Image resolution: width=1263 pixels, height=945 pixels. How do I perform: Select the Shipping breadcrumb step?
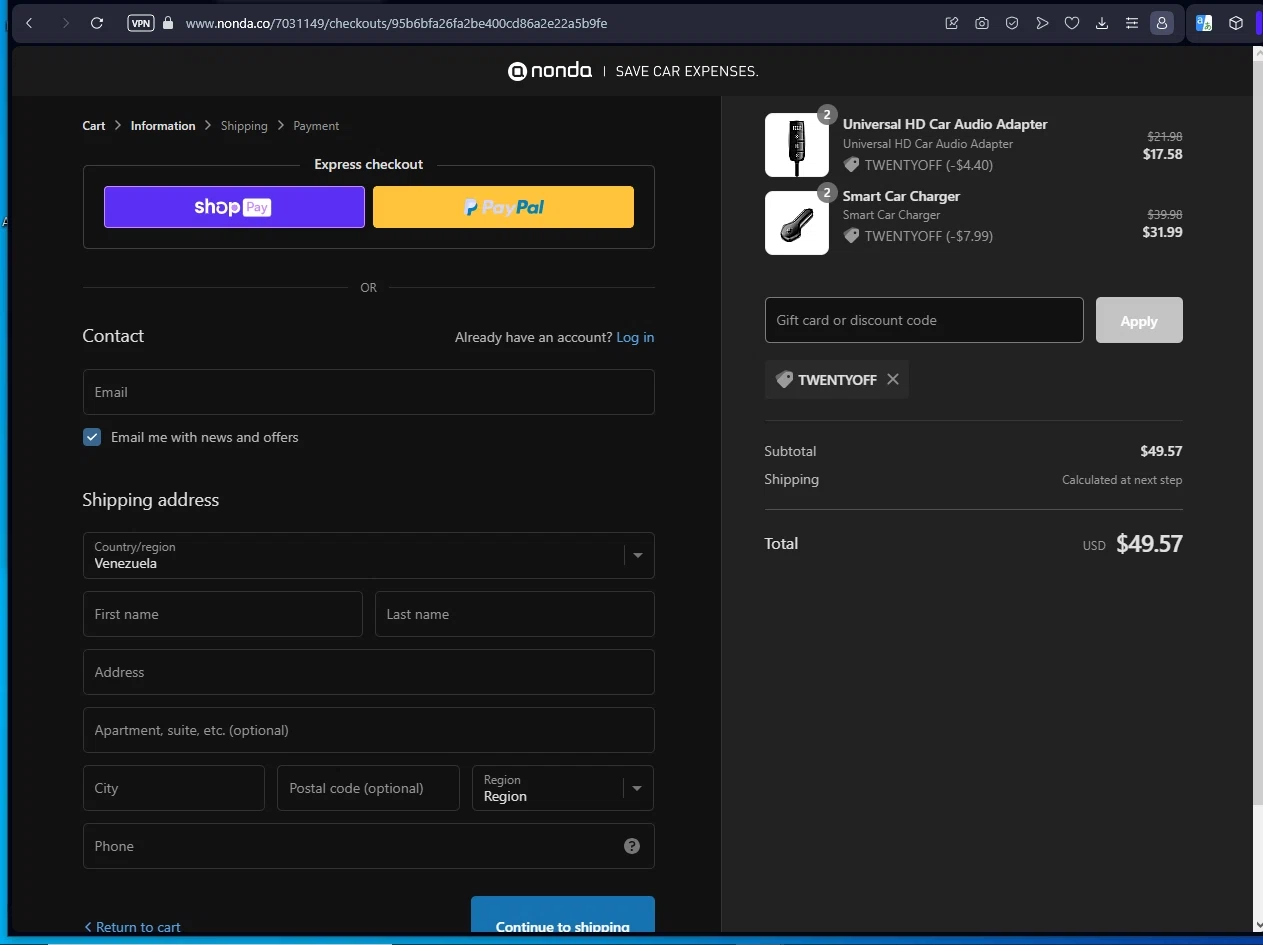[244, 126]
